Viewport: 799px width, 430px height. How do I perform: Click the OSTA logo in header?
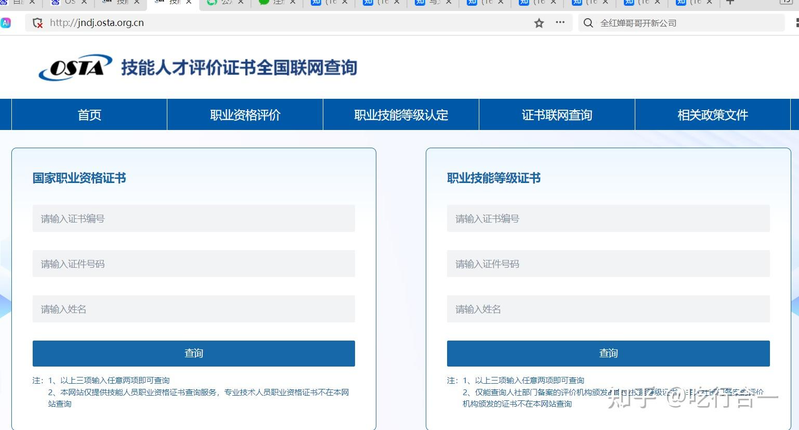click(75, 68)
